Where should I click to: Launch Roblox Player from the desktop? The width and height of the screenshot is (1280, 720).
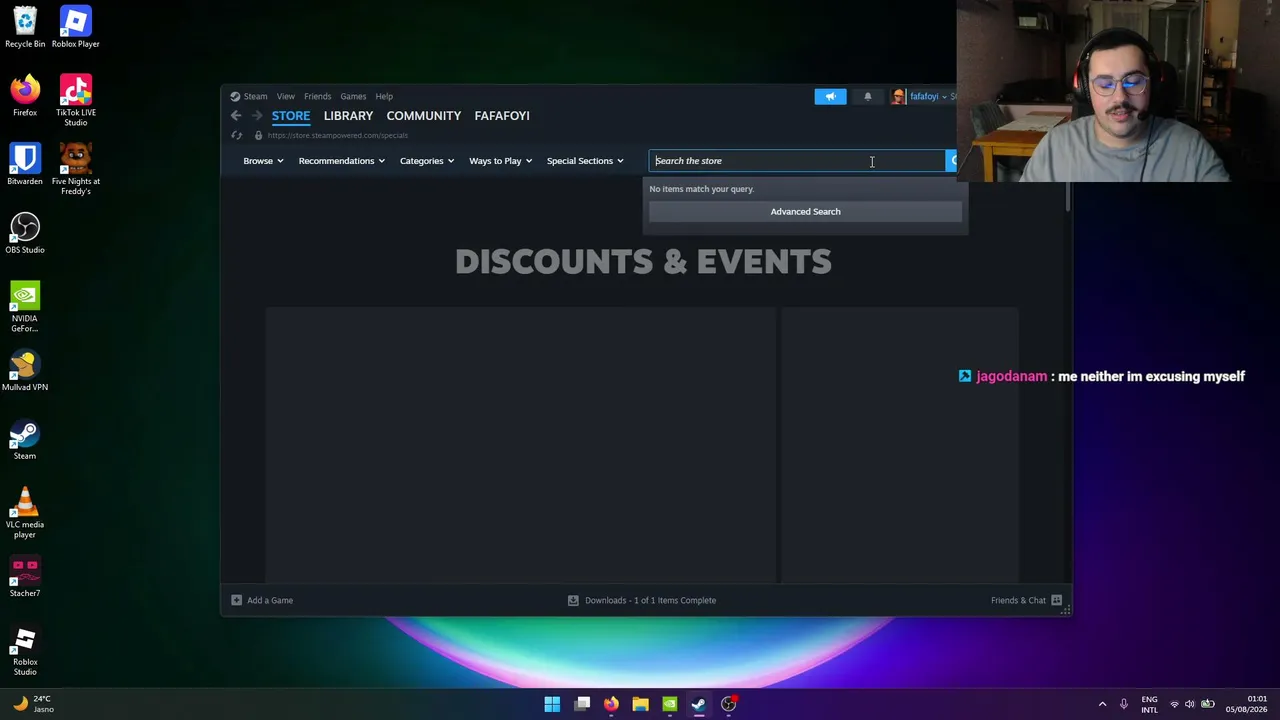[75, 27]
